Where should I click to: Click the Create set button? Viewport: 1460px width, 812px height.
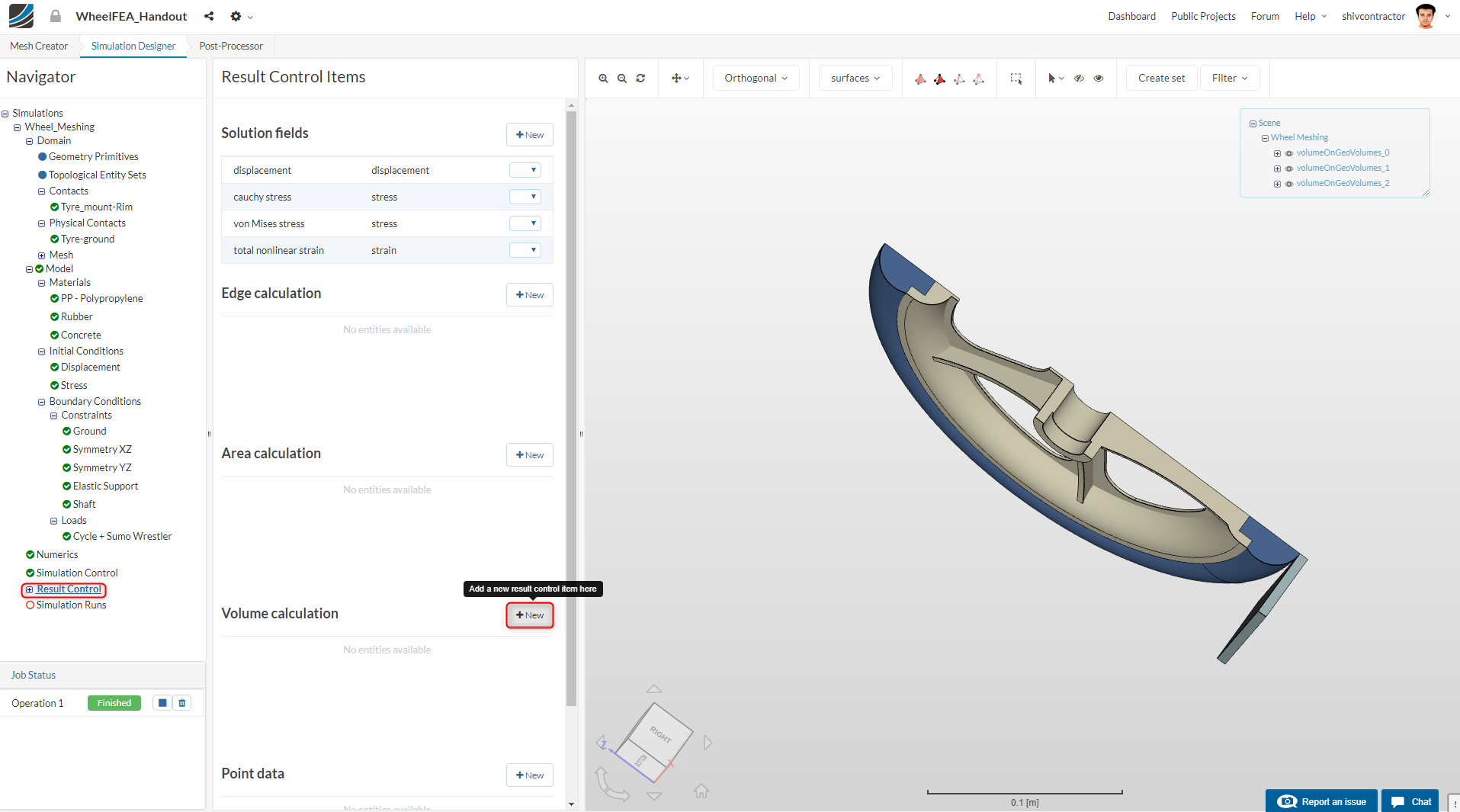pyautogui.click(x=1161, y=78)
